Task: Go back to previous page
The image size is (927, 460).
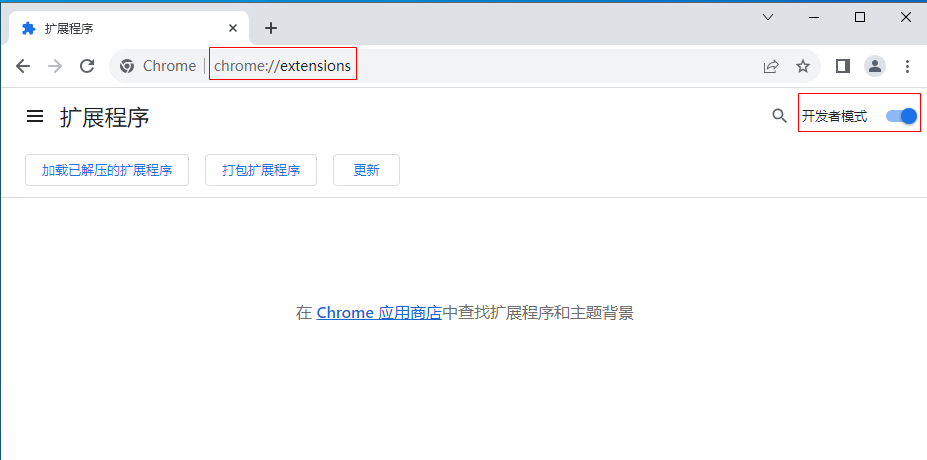Action: coord(23,66)
